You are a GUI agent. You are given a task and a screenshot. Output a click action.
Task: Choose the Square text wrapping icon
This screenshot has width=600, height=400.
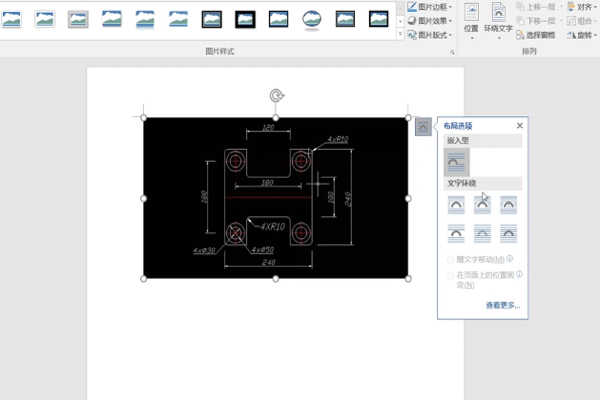coord(456,204)
